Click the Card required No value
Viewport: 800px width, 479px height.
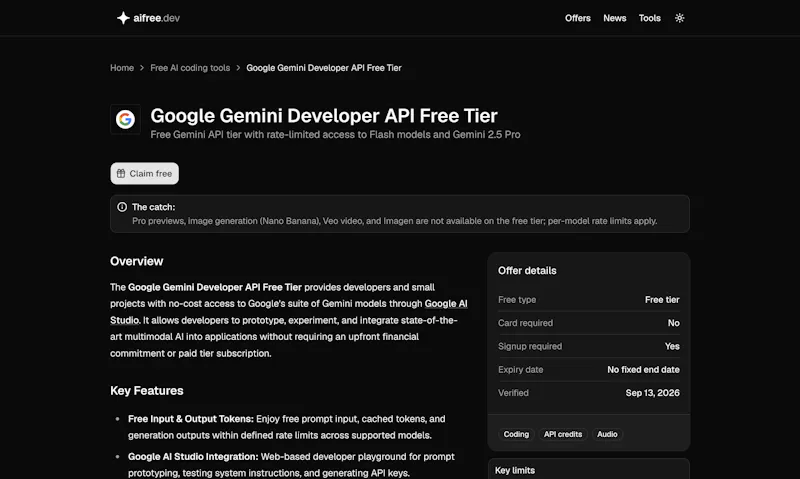click(673, 323)
